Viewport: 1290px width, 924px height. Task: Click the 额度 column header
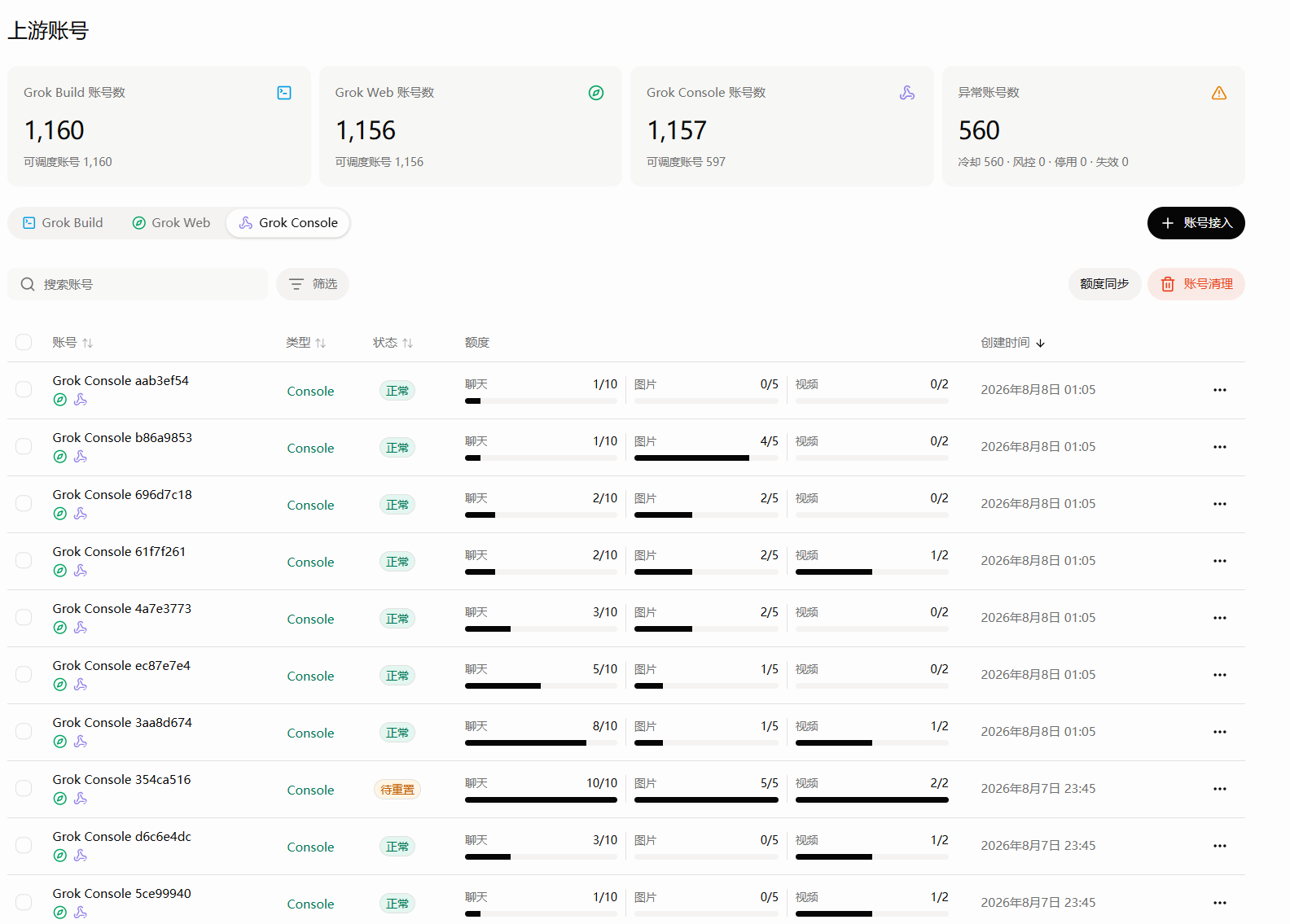477,343
